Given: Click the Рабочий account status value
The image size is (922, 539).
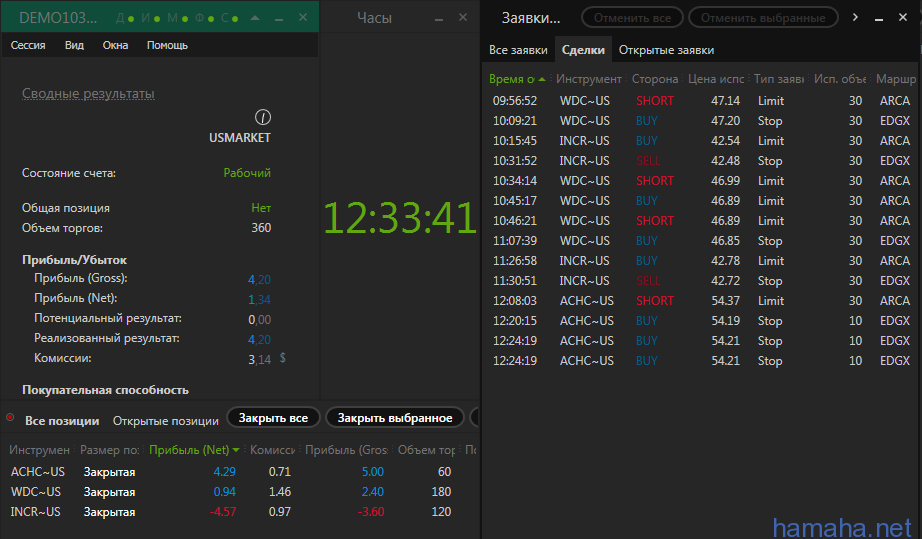Looking at the screenshot, I should (x=247, y=173).
